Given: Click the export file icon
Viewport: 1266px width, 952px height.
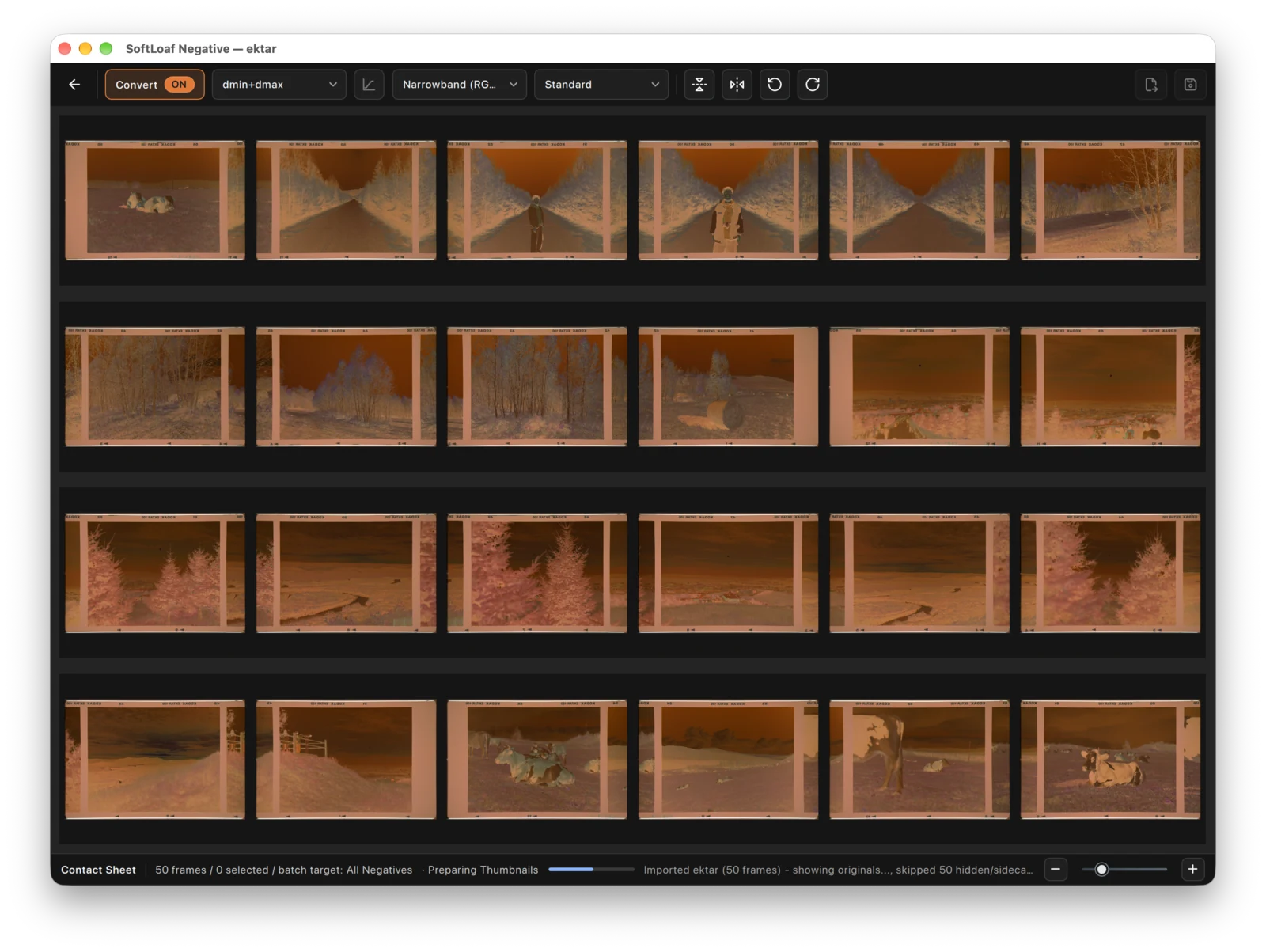Looking at the screenshot, I should pyautogui.click(x=1151, y=85).
